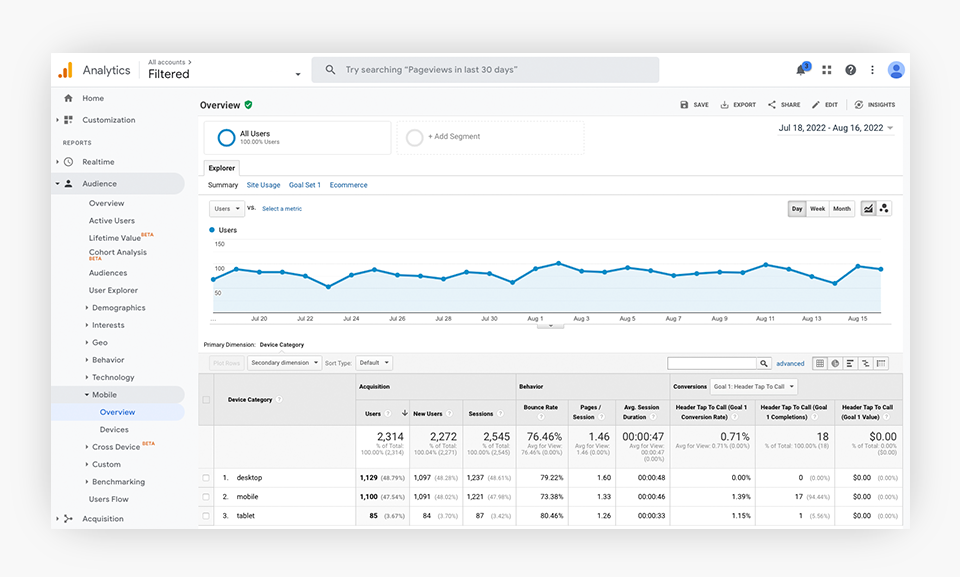
Task: Open Insights panel
Action: pyautogui.click(x=874, y=105)
